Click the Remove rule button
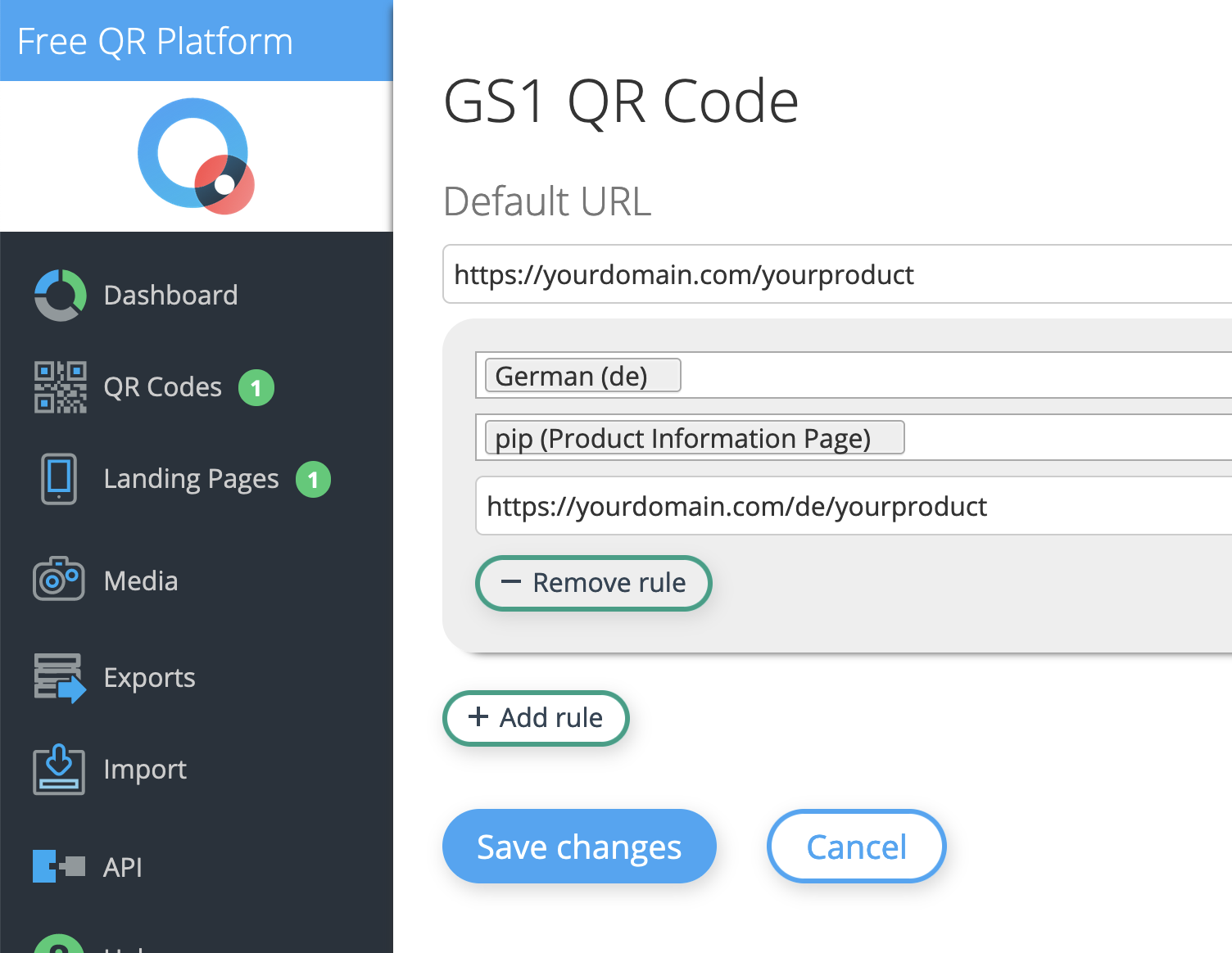Image resolution: width=1232 pixels, height=953 pixels. point(593,583)
